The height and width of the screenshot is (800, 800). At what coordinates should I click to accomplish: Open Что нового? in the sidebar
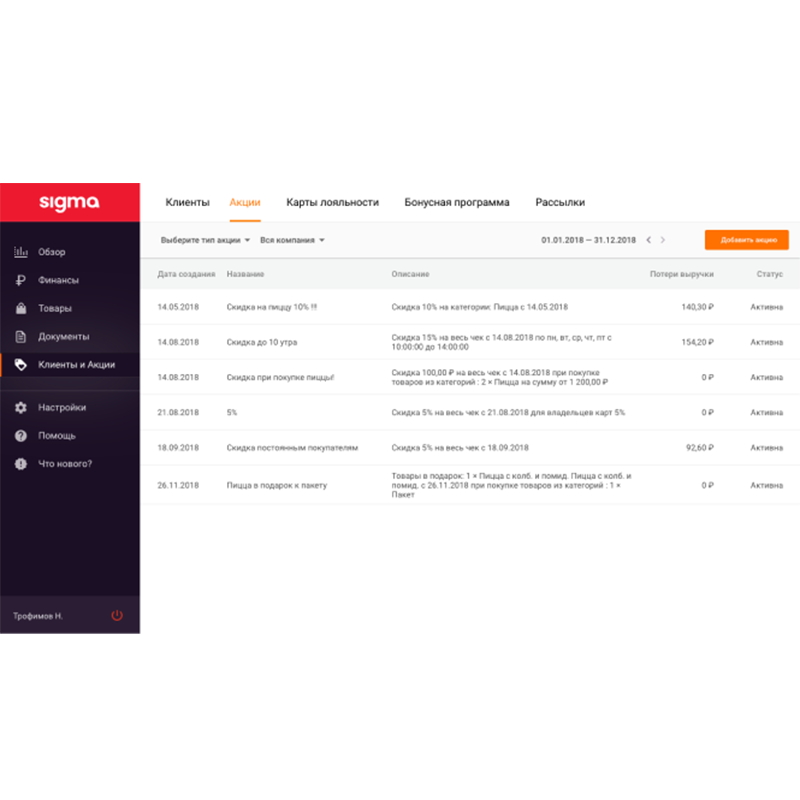[70, 464]
